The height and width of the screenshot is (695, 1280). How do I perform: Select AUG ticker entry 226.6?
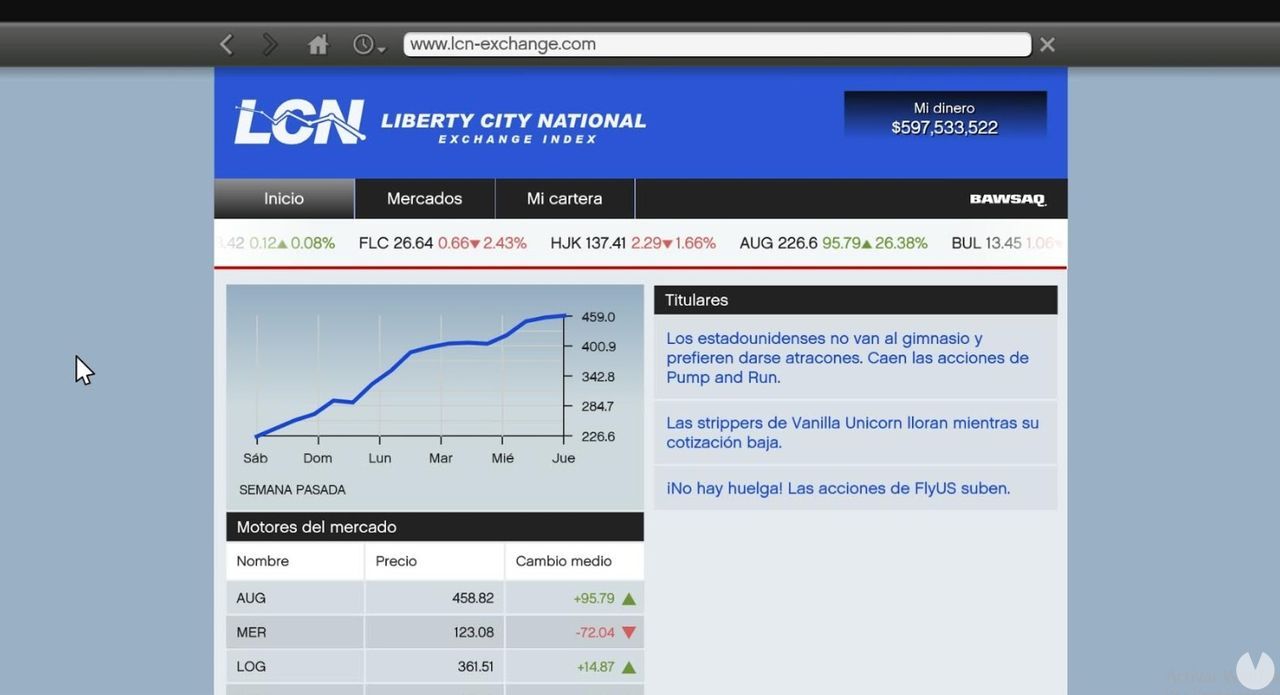click(x=833, y=243)
